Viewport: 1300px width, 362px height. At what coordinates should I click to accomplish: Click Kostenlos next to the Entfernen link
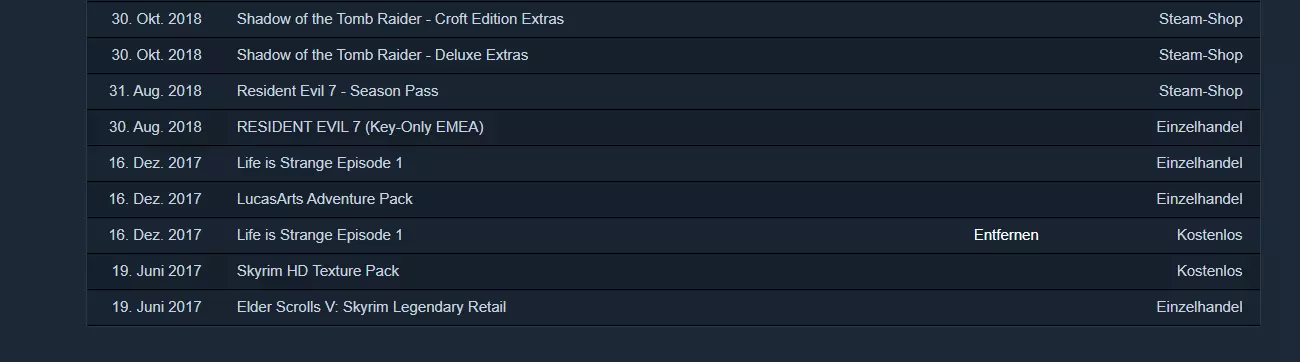click(1209, 235)
